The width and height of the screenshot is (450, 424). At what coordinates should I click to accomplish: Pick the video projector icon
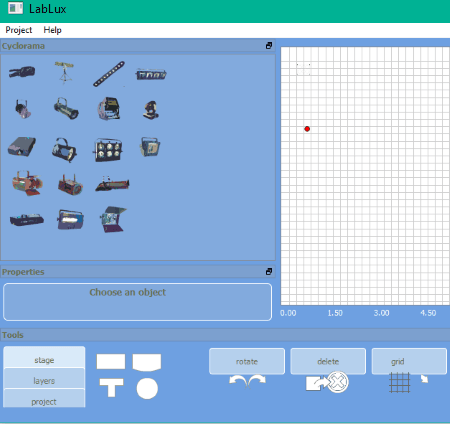22,147
